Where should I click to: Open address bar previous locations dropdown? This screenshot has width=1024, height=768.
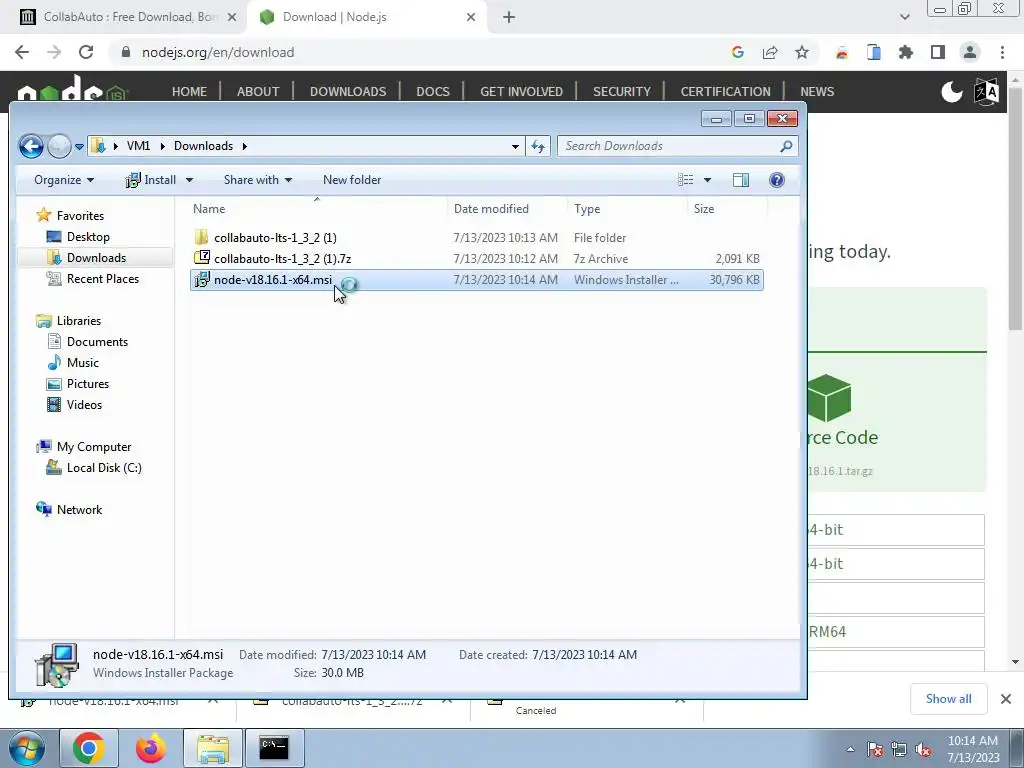tap(515, 146)
